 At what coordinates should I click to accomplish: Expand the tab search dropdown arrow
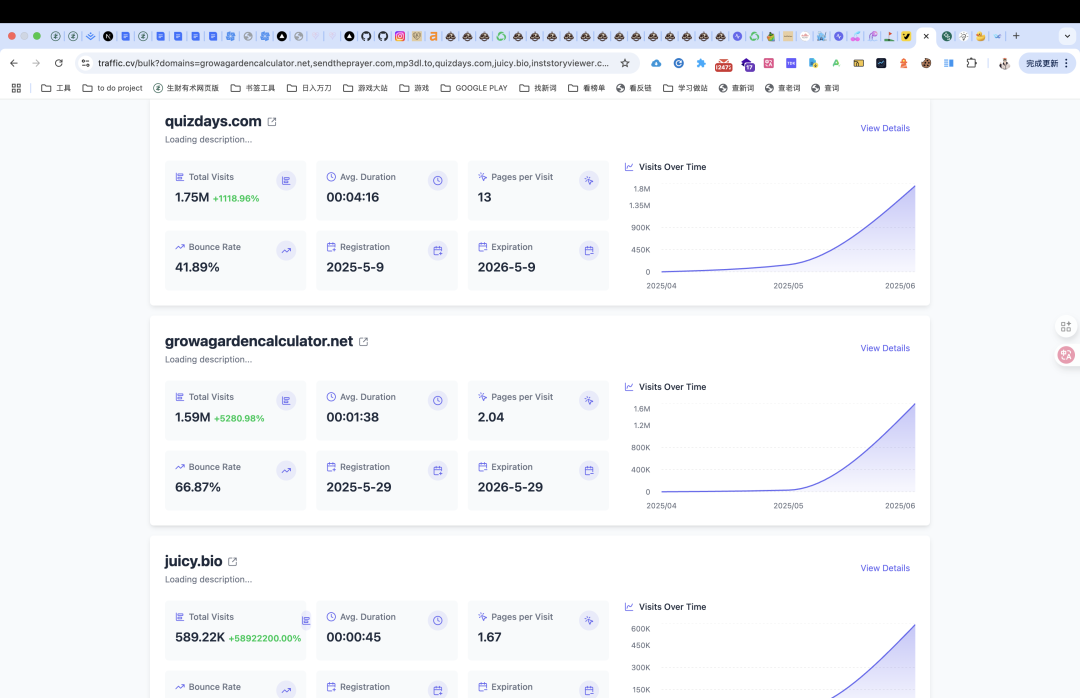click(x=1067, y=36)
